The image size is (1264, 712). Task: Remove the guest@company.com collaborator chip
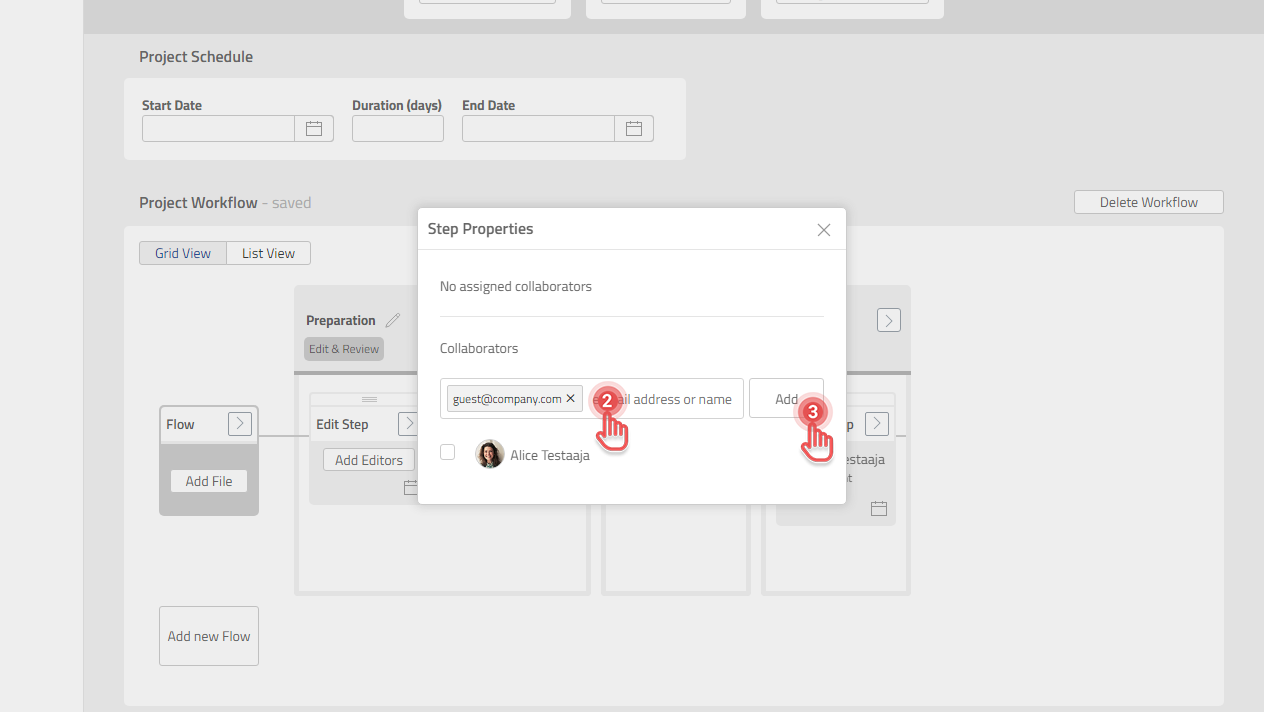click(x=570, y=398)
